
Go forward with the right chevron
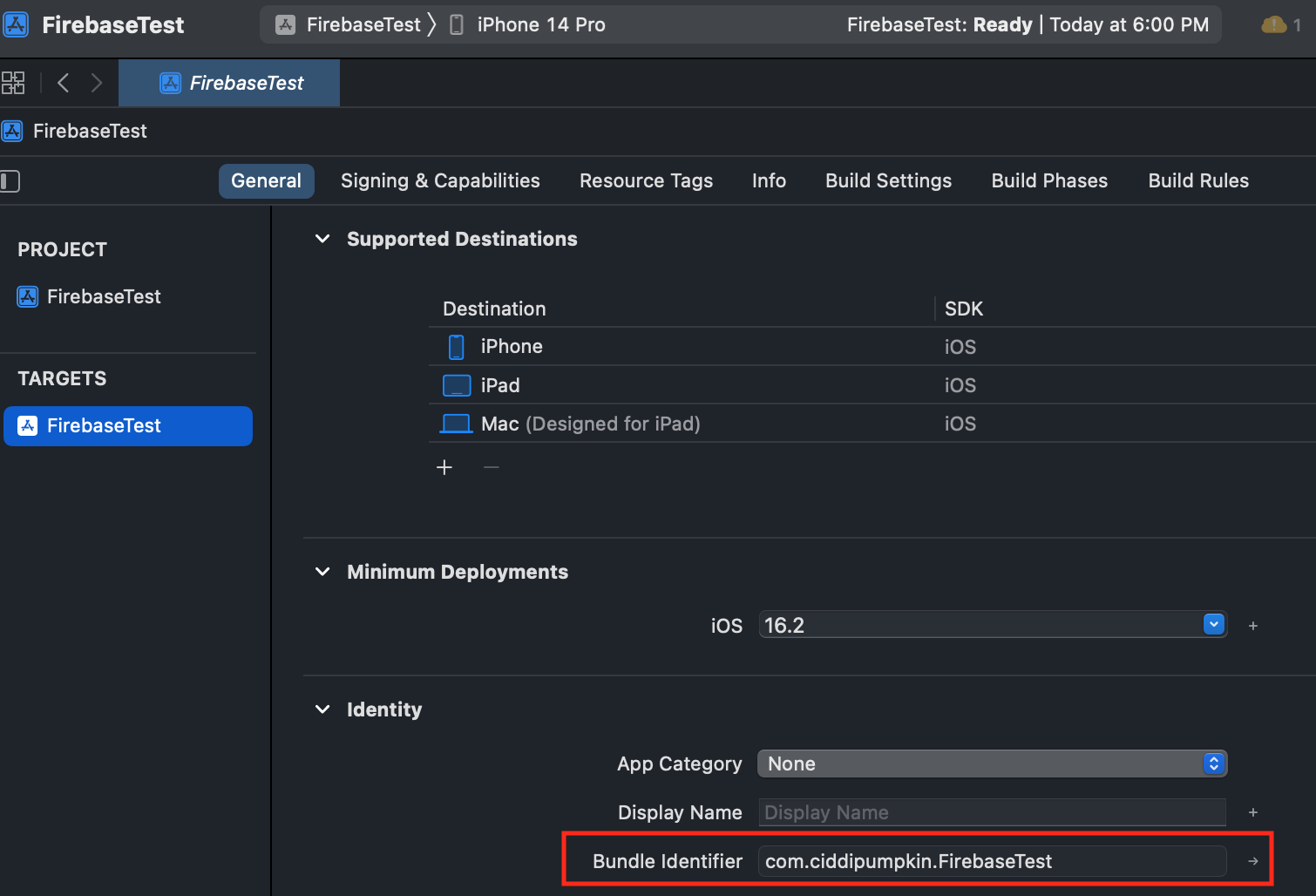coord(96,83)
